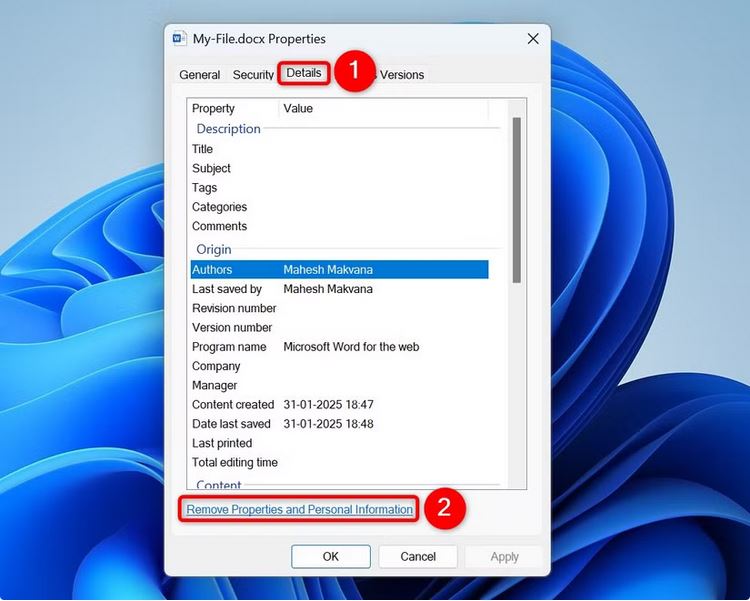Select the Title property row
The image size is (750, 601).
339,149
